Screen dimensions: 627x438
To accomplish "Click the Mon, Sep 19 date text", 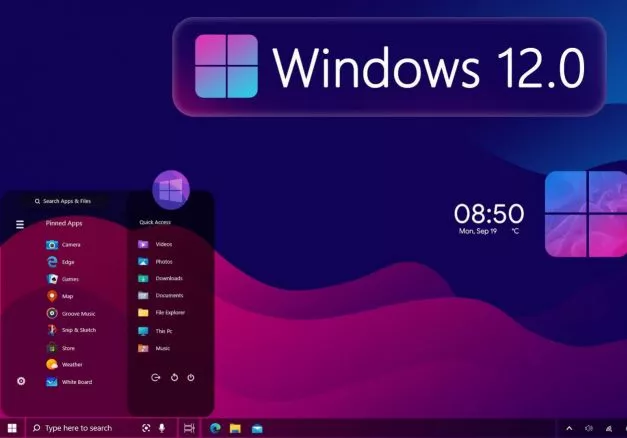I will (x=478, y=231).
